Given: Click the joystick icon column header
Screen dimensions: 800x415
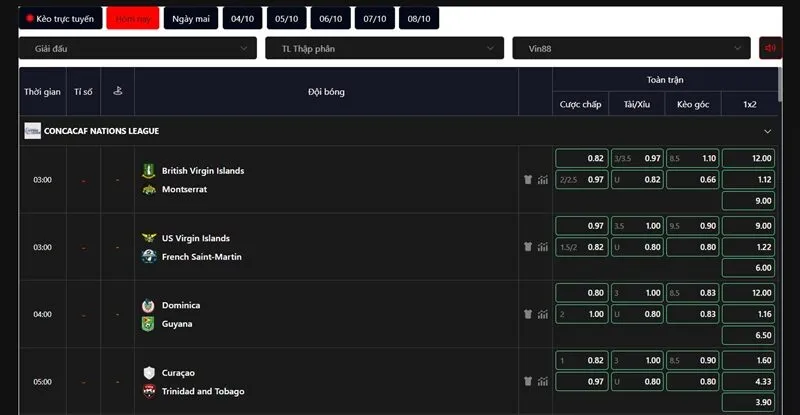Looking at the screenshot, I should [x=117, y=91].
